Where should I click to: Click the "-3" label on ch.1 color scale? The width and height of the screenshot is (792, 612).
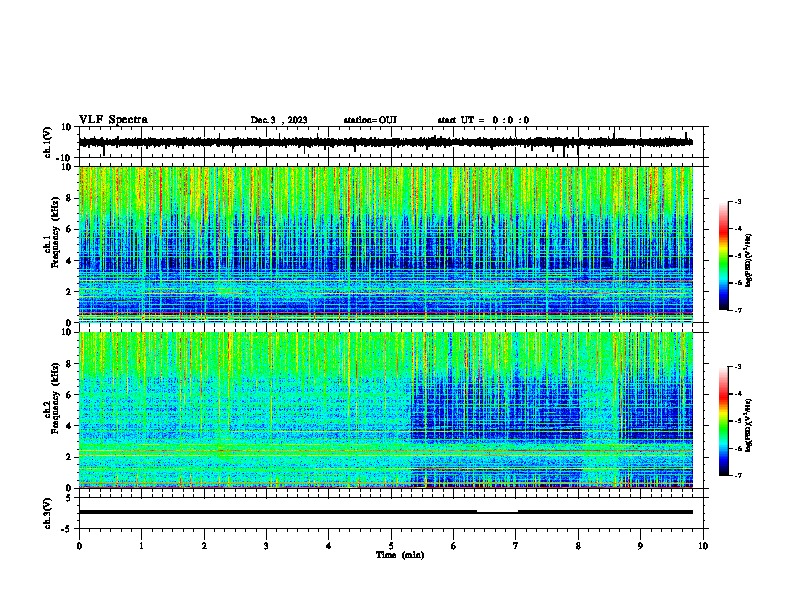coord(738,201)
